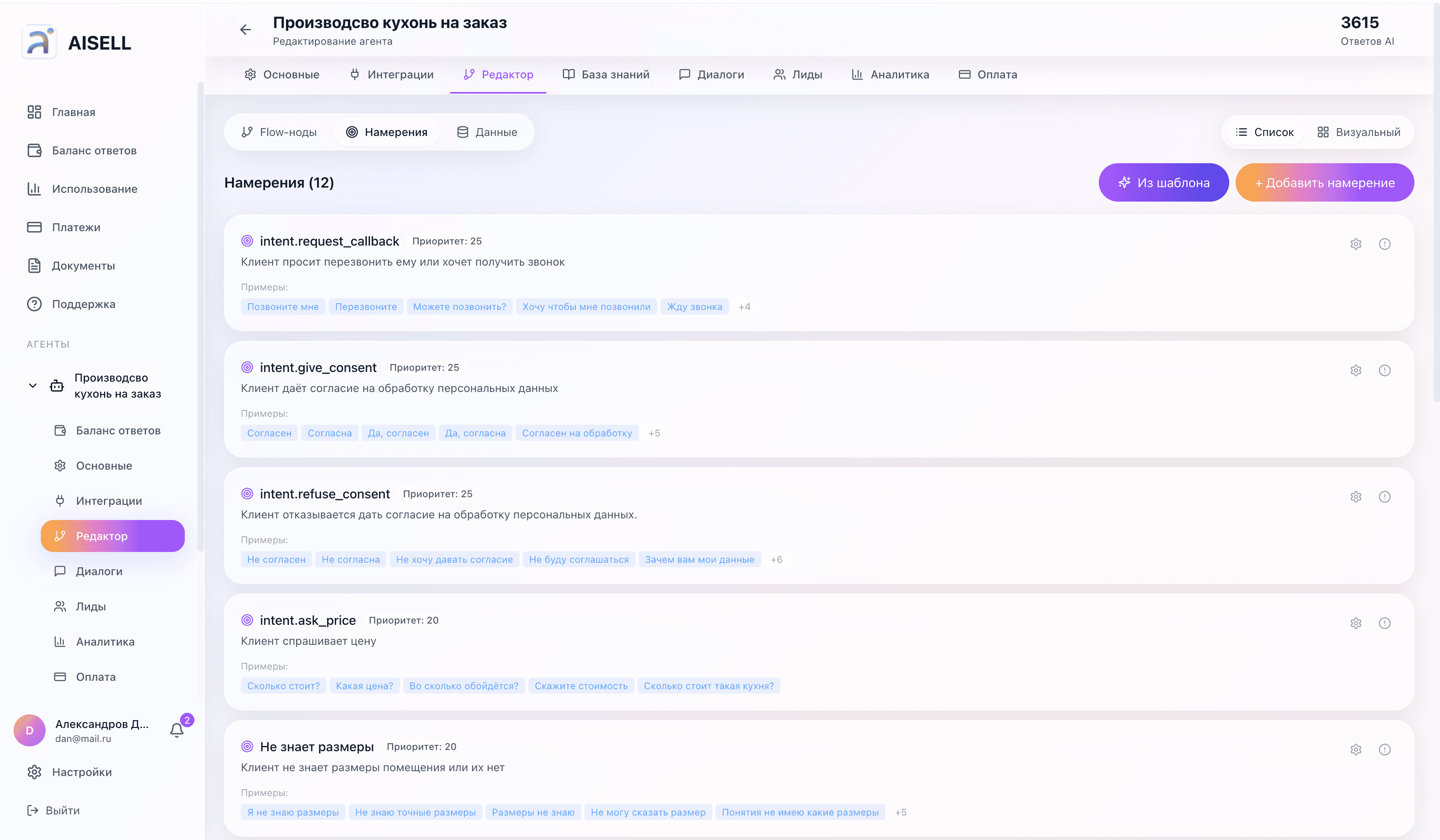Switch the editor to Данные mode
Viewport: 1440px width, 840px height.
click(487, 132)
